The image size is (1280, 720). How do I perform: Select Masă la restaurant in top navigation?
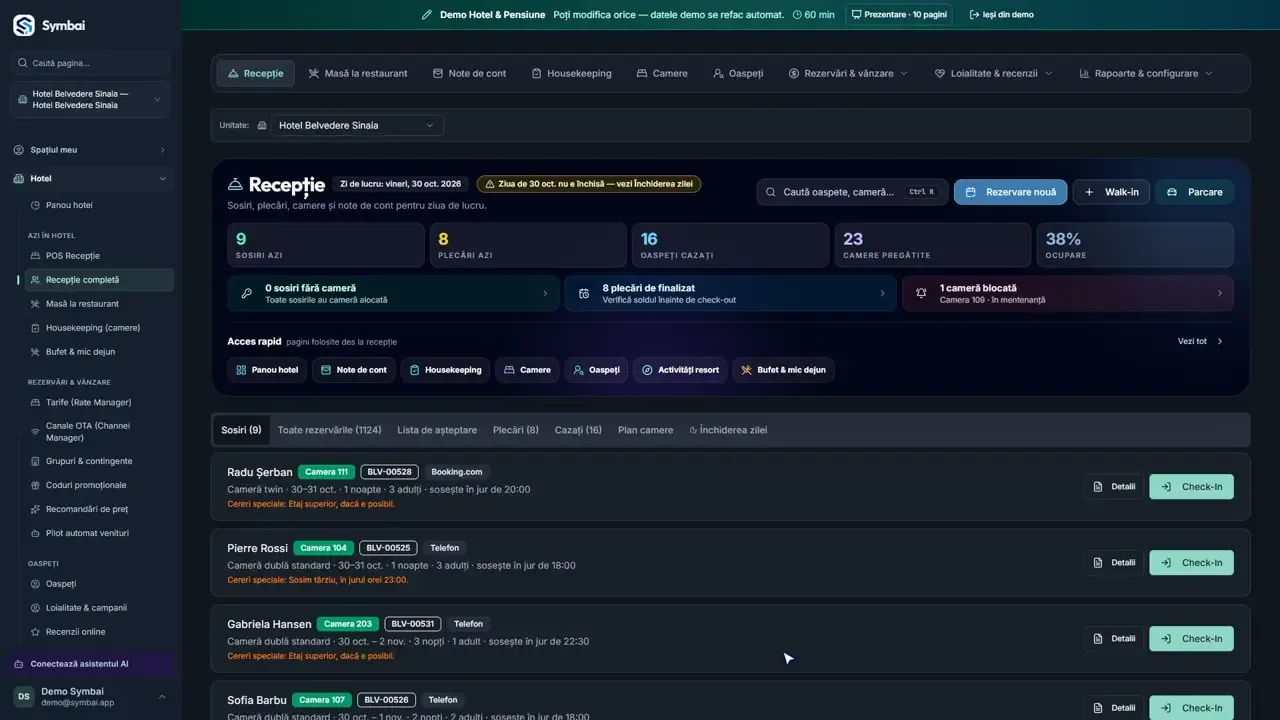pyautogui.click(x=358, y=73)
